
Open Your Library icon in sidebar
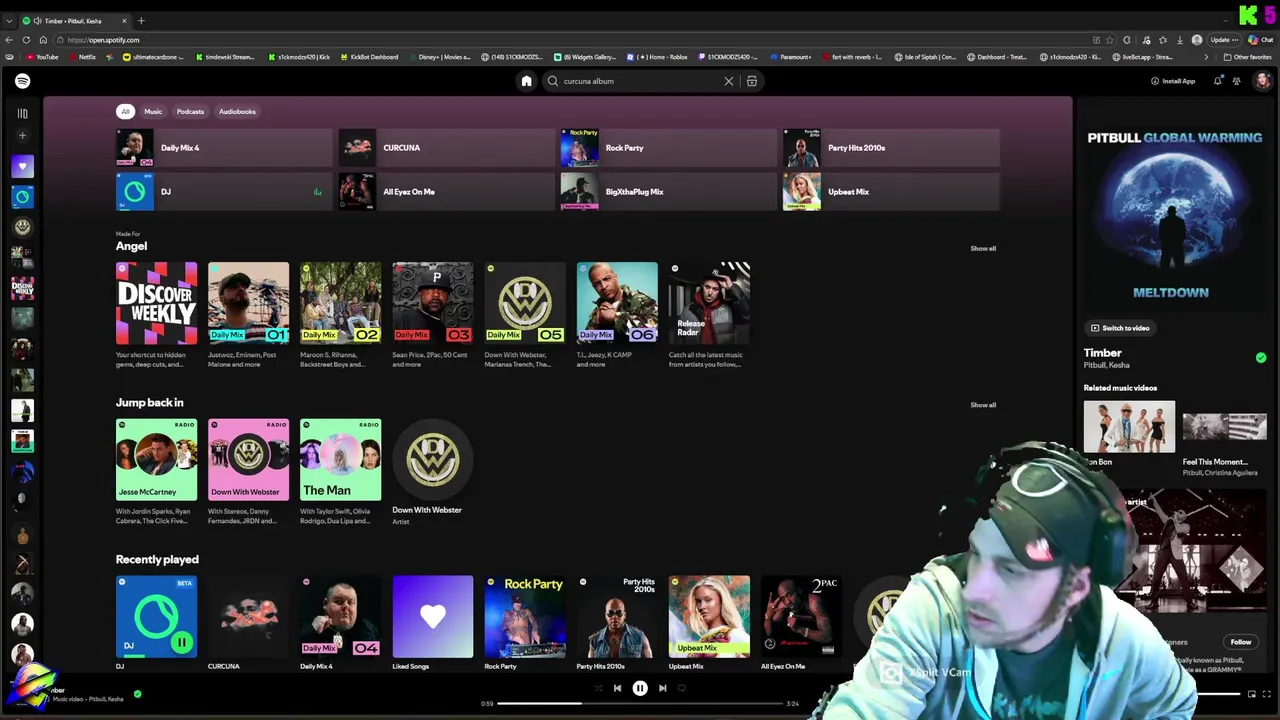pyautogui.click(x=22, y=113)
